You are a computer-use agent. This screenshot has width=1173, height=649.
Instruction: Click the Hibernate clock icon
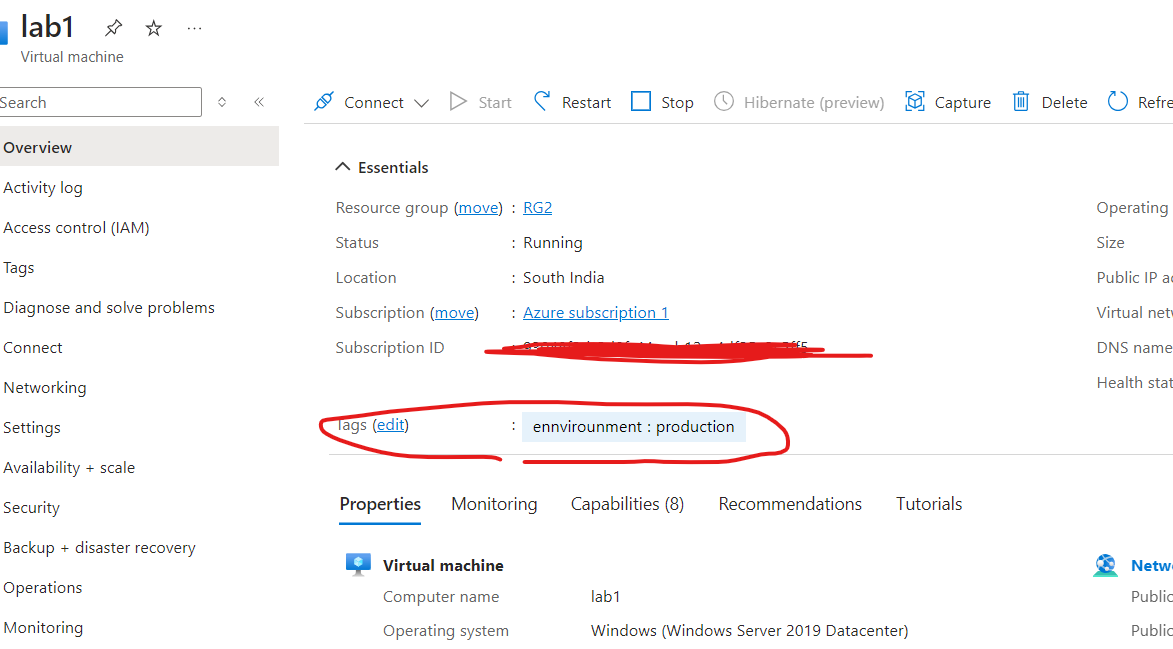(x=723, y=101)
